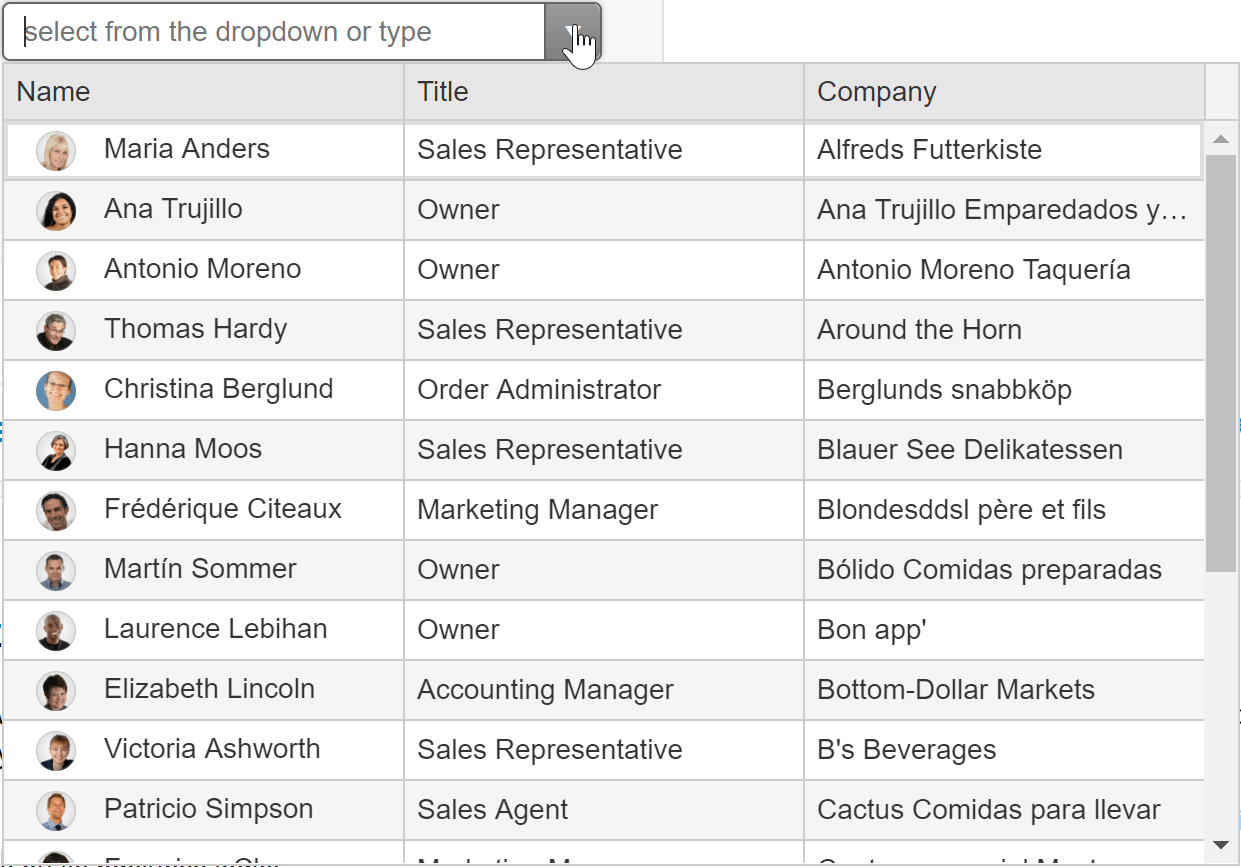The width and height of the screenshot is (1241, 867).
Task: Toggle the combobox dropdown arrow button
Action: (x=572, y=32)
